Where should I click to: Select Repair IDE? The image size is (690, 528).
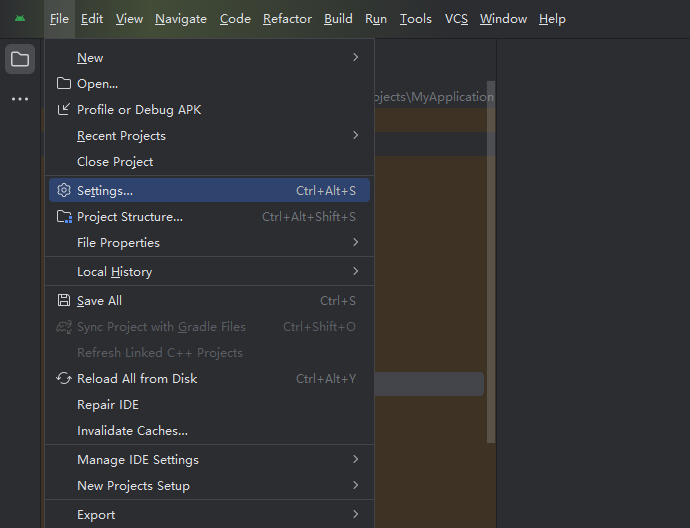point(209,404)
